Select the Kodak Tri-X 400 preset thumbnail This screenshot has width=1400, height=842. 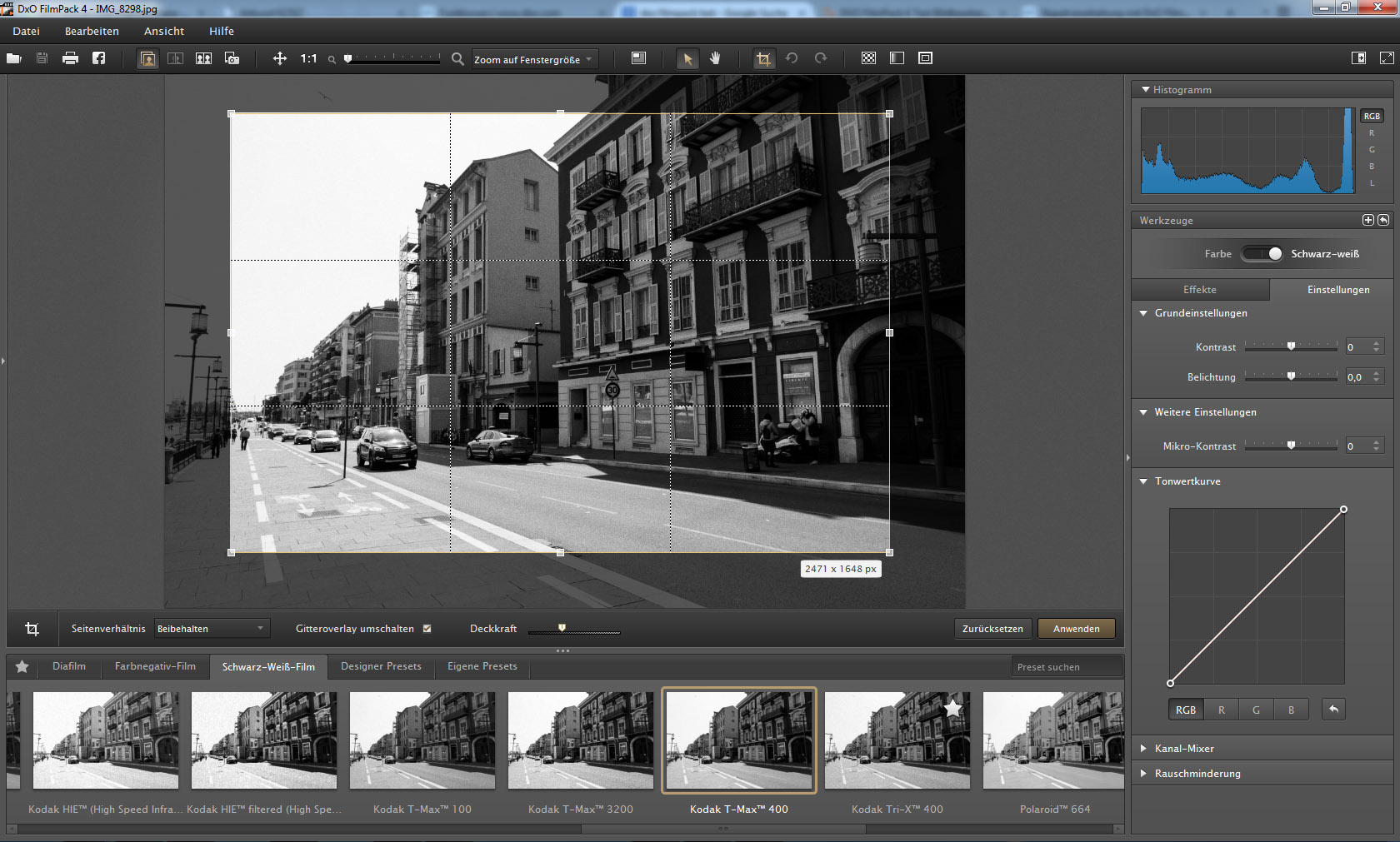897,740
